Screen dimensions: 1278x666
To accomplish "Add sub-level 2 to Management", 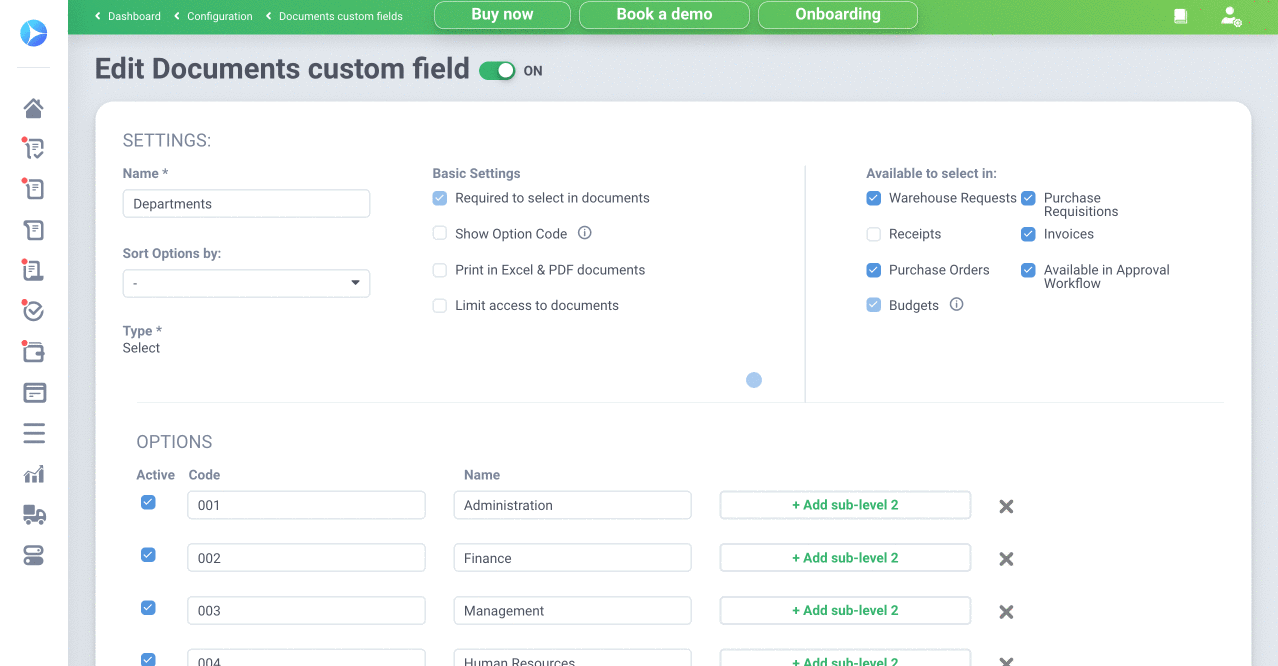I will pyautogui.click(x=845, y=611).
